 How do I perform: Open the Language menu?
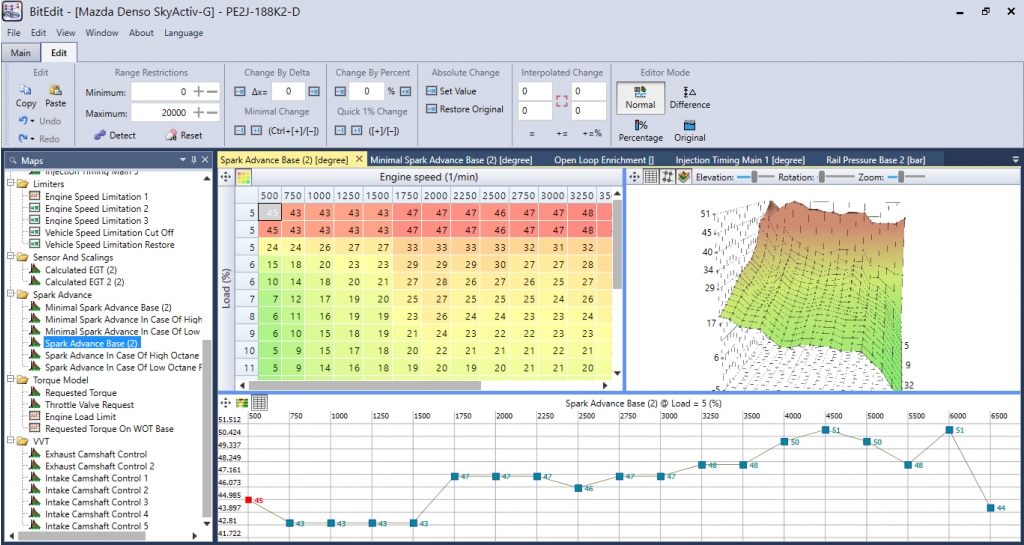coord(184,33)
